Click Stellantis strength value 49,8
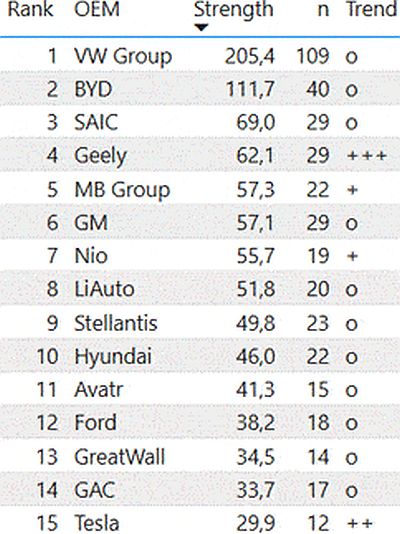Image resolution: width=400 pixels, height=534 pixels. pos(255,323)
